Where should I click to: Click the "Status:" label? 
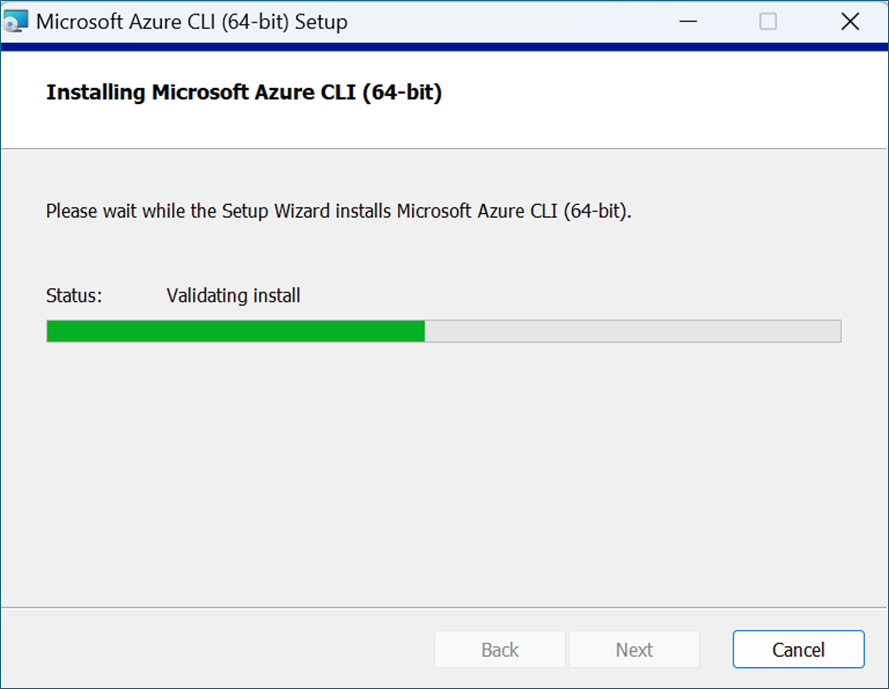[74, 295]
